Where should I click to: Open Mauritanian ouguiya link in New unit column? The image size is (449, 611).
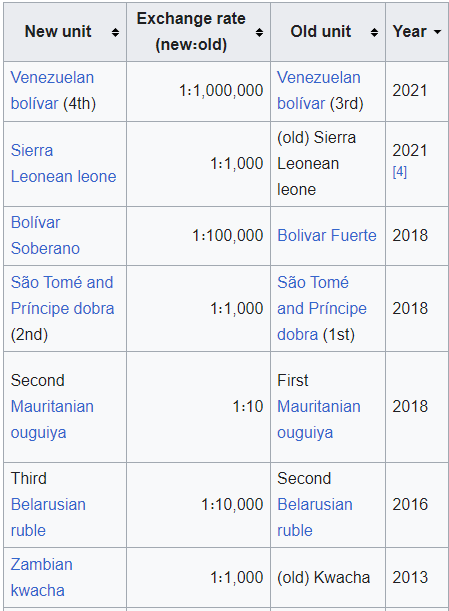coord(52,420)
